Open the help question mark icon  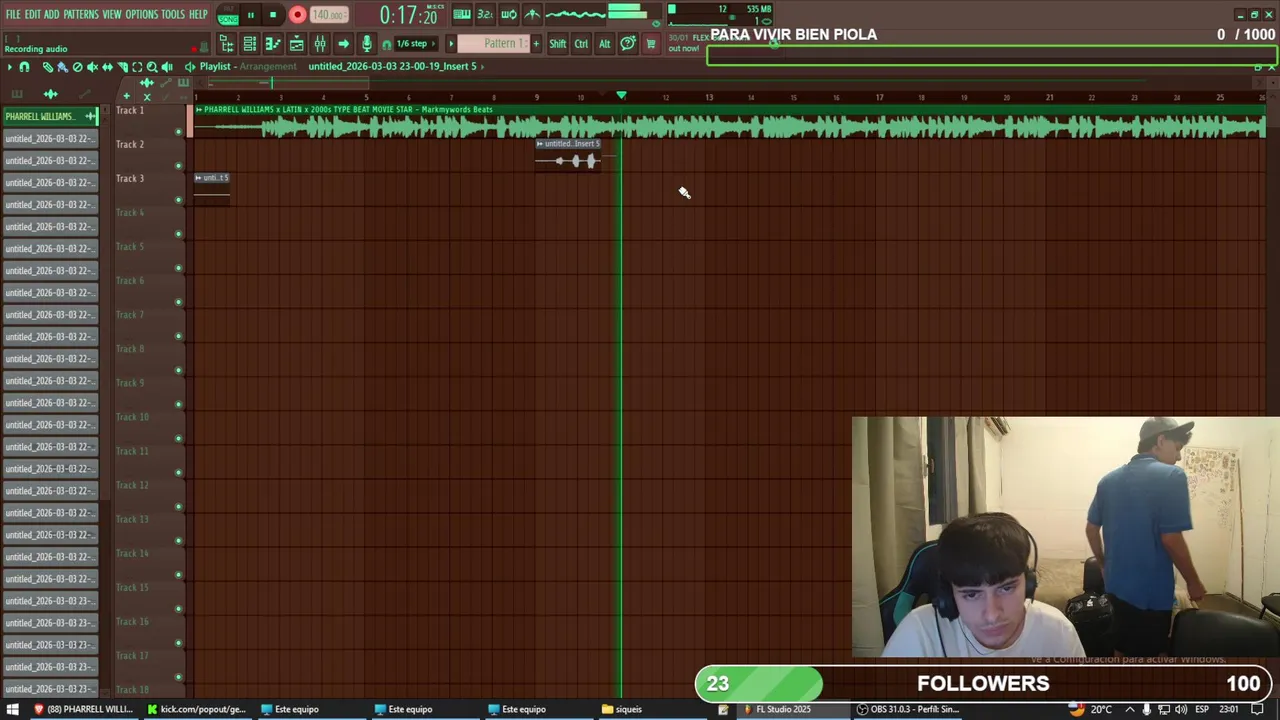pos(627,44)
